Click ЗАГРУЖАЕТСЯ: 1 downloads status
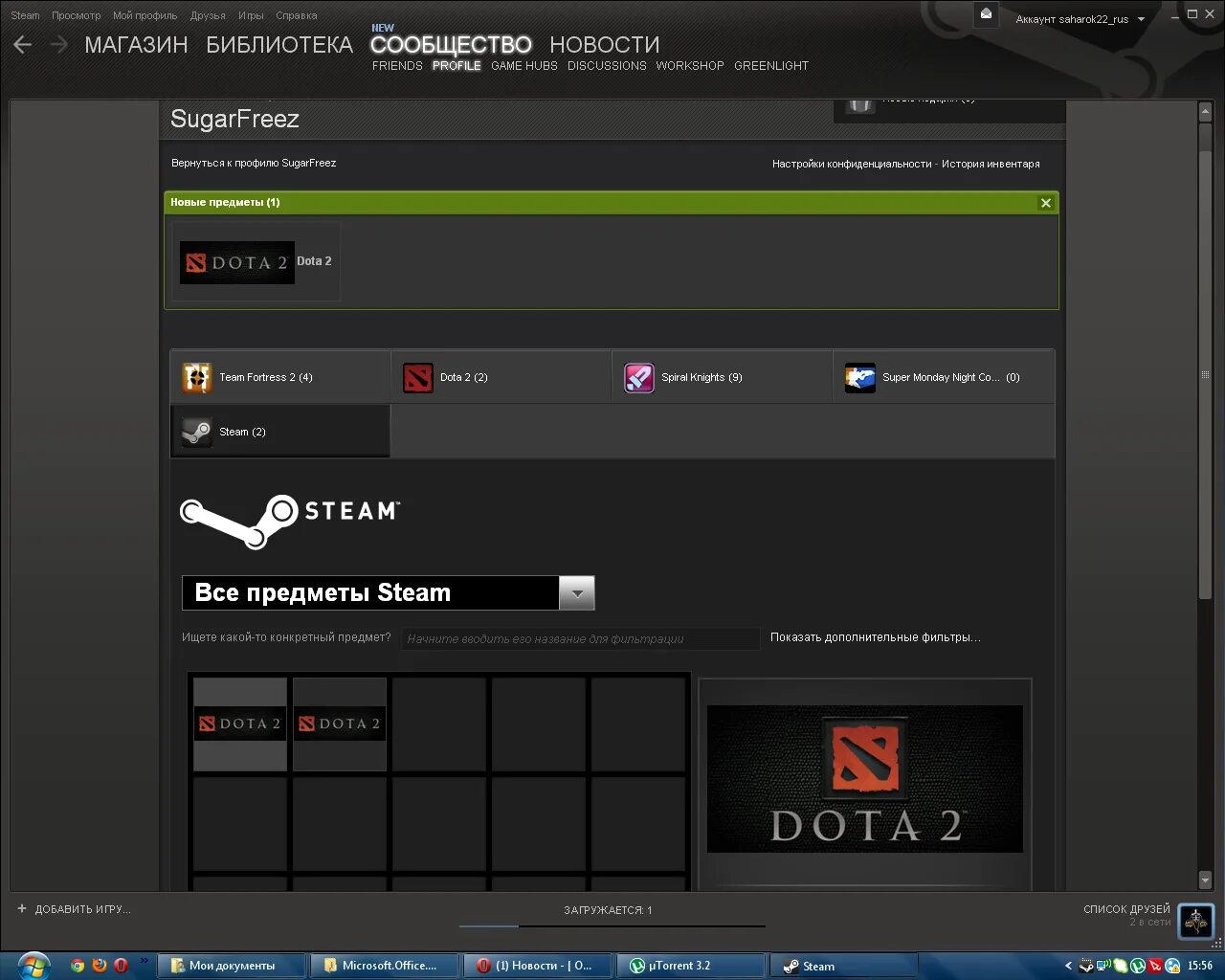This screenshot has height=980, width=1225. tap(608, 910)
